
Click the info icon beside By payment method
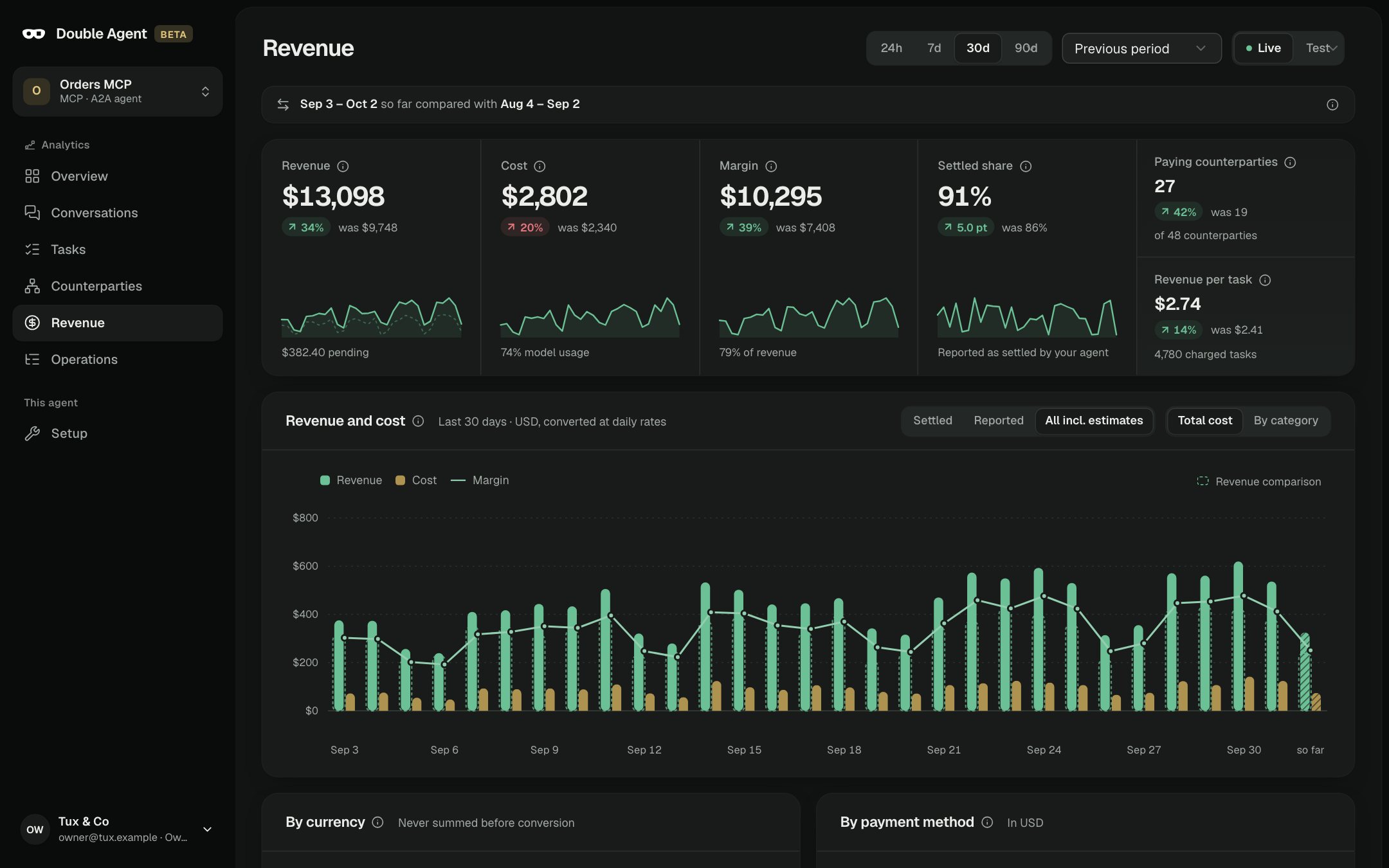tap(988, 822)
